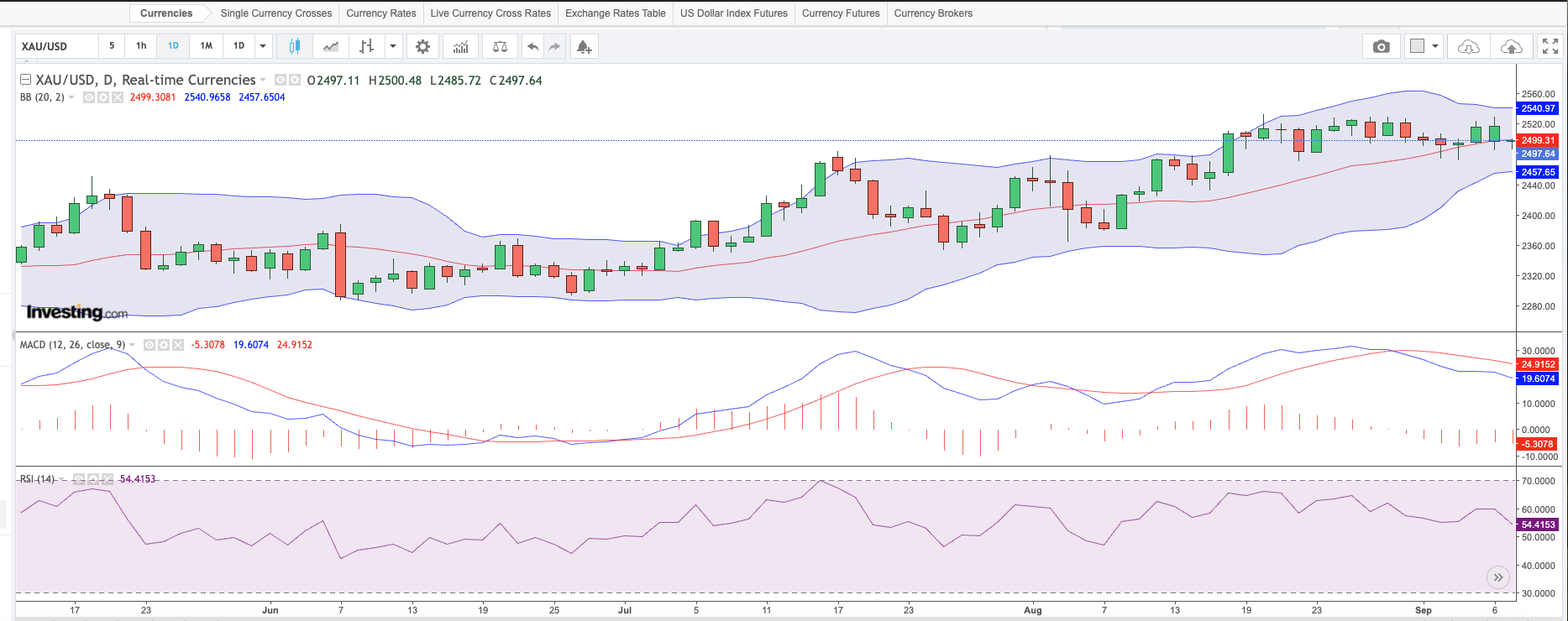
Task: Open the interval dropdown arrow
Action: 263,46
